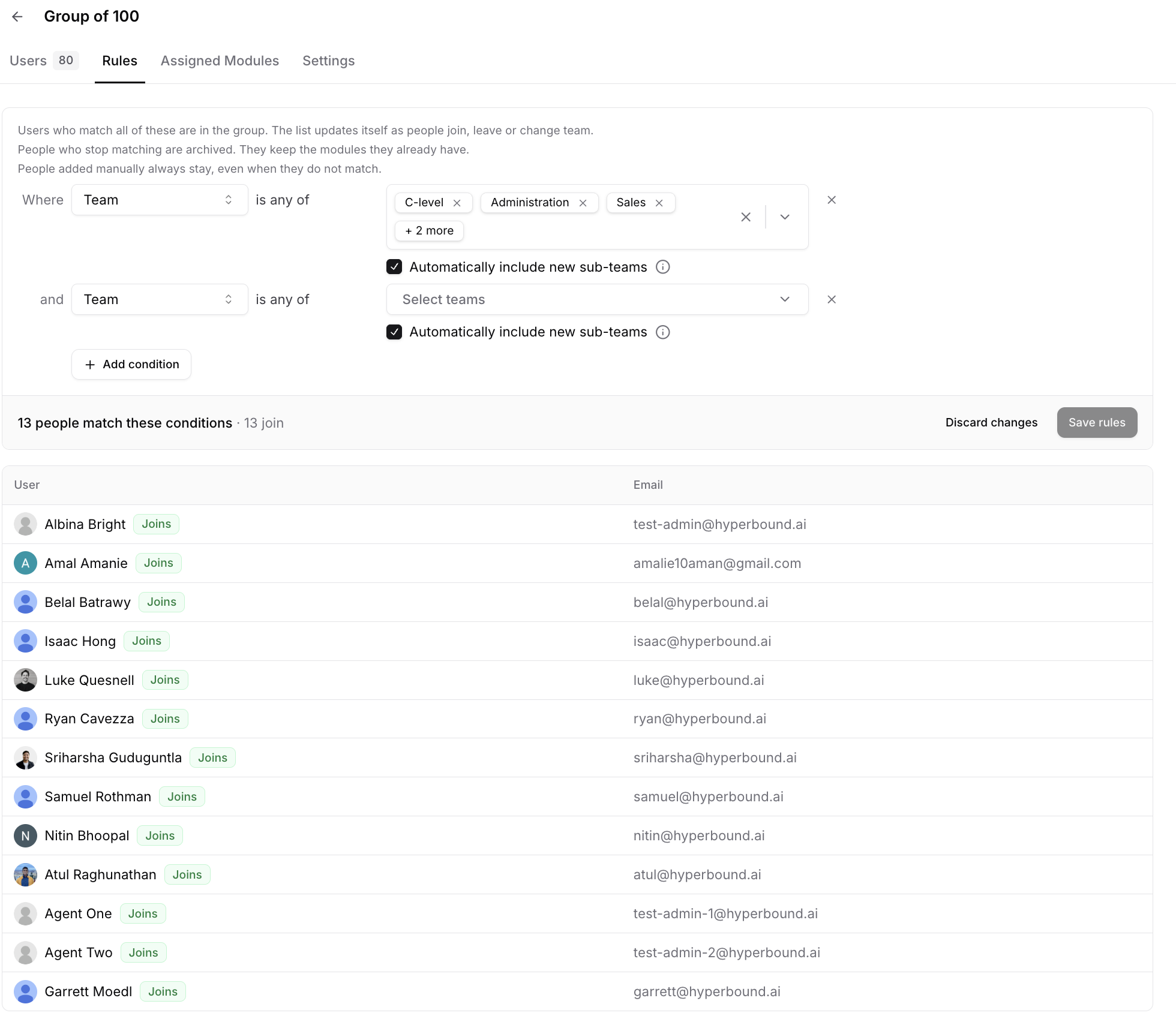Click Atul Raghunathan's avatar
This screenshot has height=1028, width=1176.
[x=25, y=875]
